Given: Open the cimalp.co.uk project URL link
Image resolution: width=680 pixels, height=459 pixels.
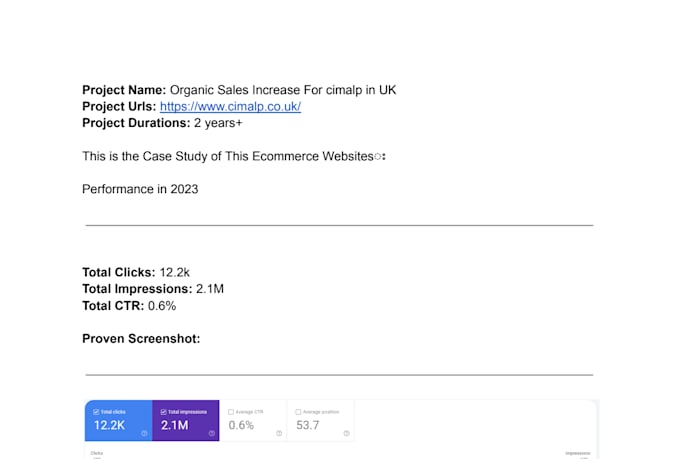Looking at the screenshot, I should [x=230, y=106].
